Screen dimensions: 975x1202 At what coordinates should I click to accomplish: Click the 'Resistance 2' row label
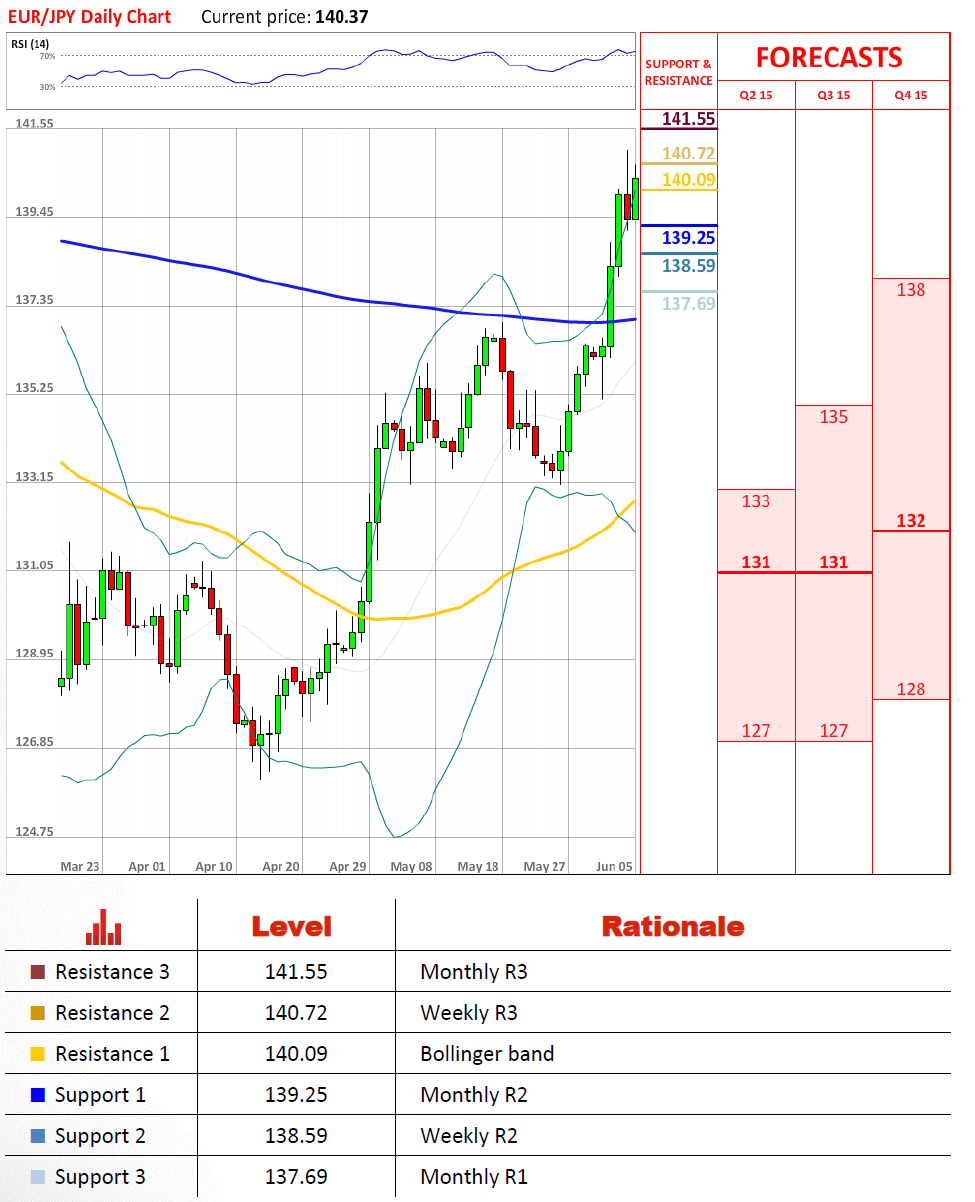(x=112, y=1013)
